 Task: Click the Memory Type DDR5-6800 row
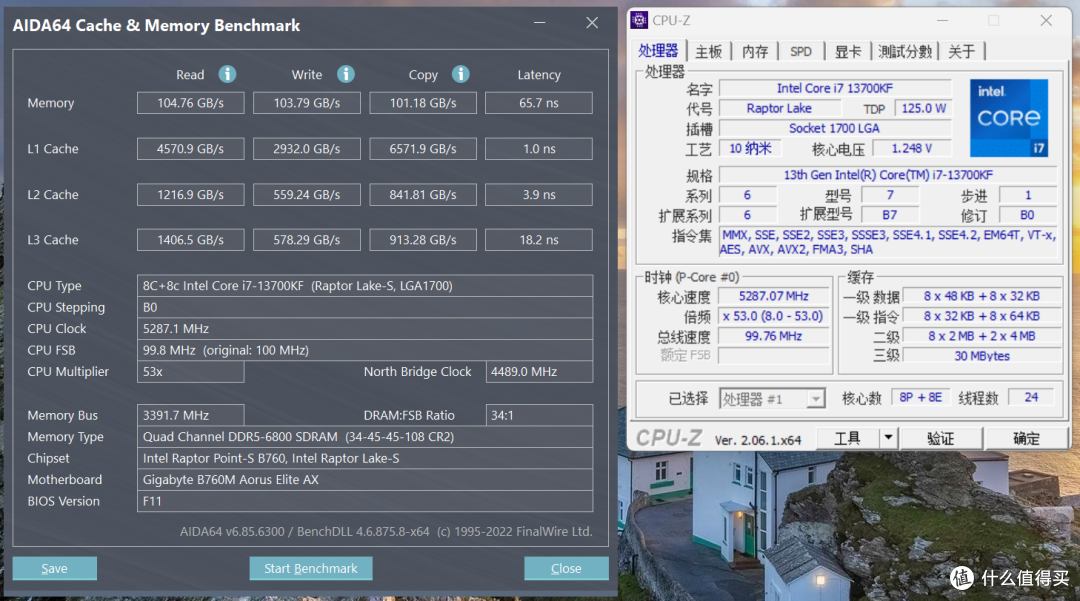(365, 436)
